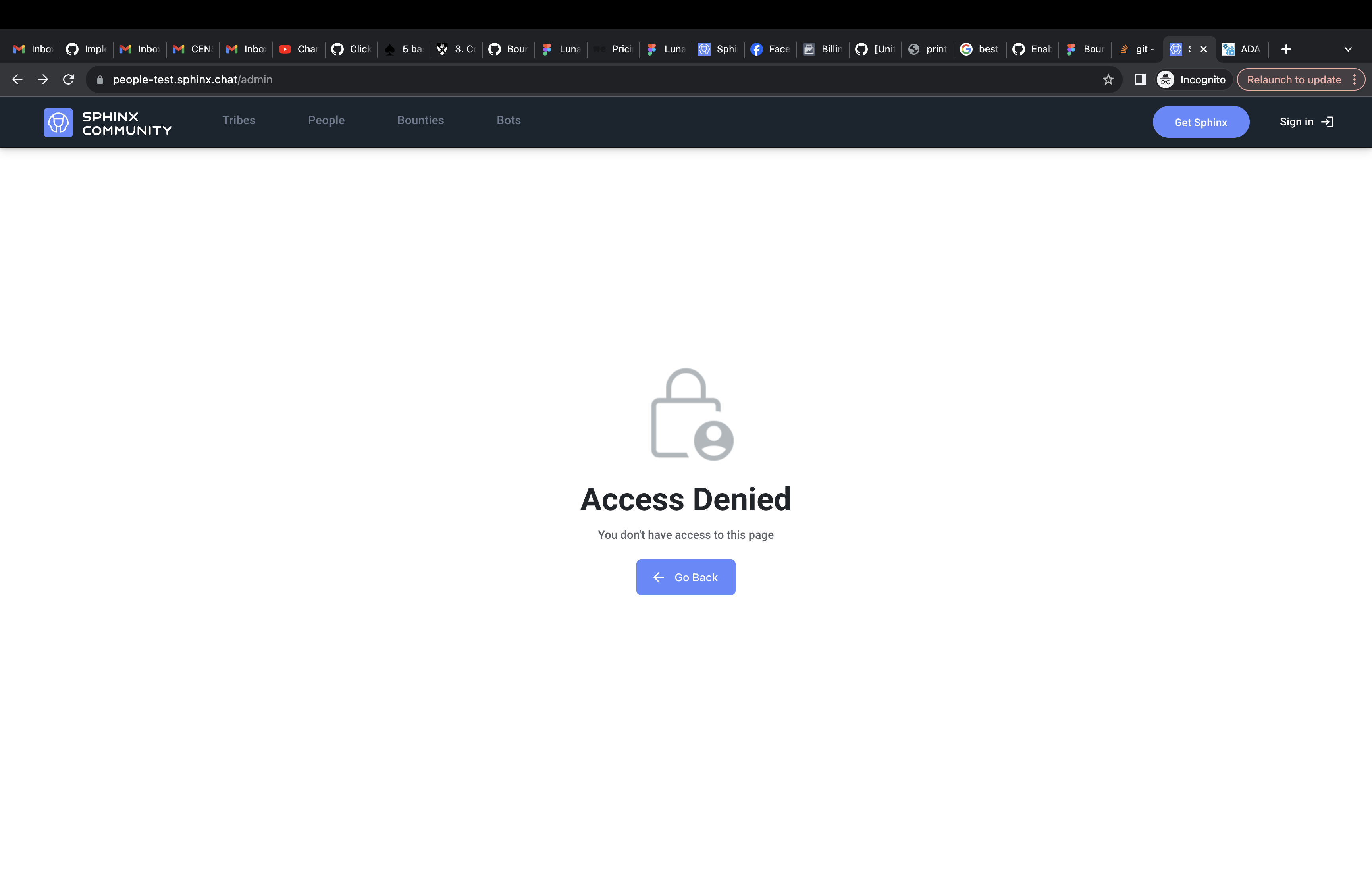Screen dimensions: 1372x887
Task: Click the Go Back arrow icon
Action: pos(659,577)
